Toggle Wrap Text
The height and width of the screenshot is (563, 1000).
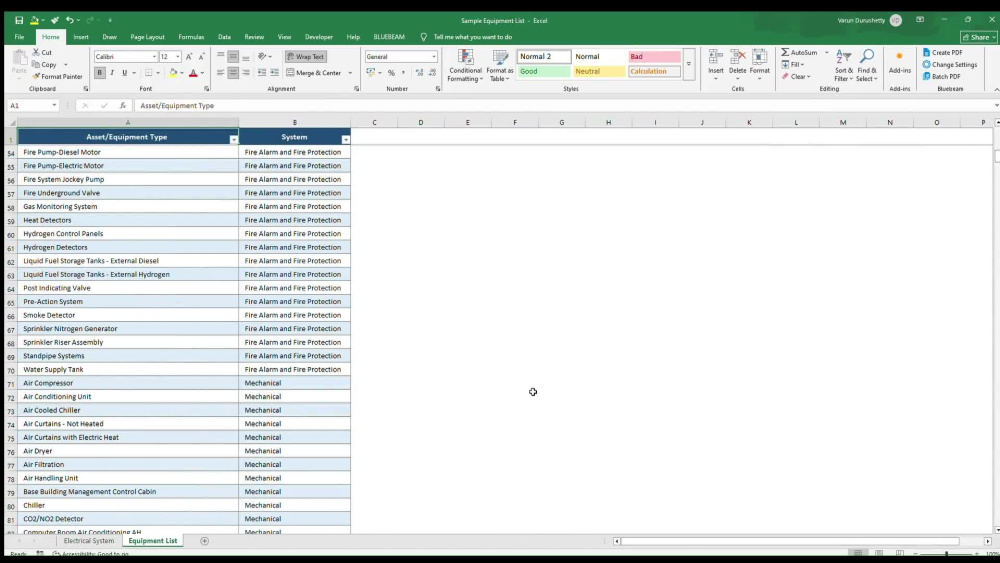pos(305,57)
